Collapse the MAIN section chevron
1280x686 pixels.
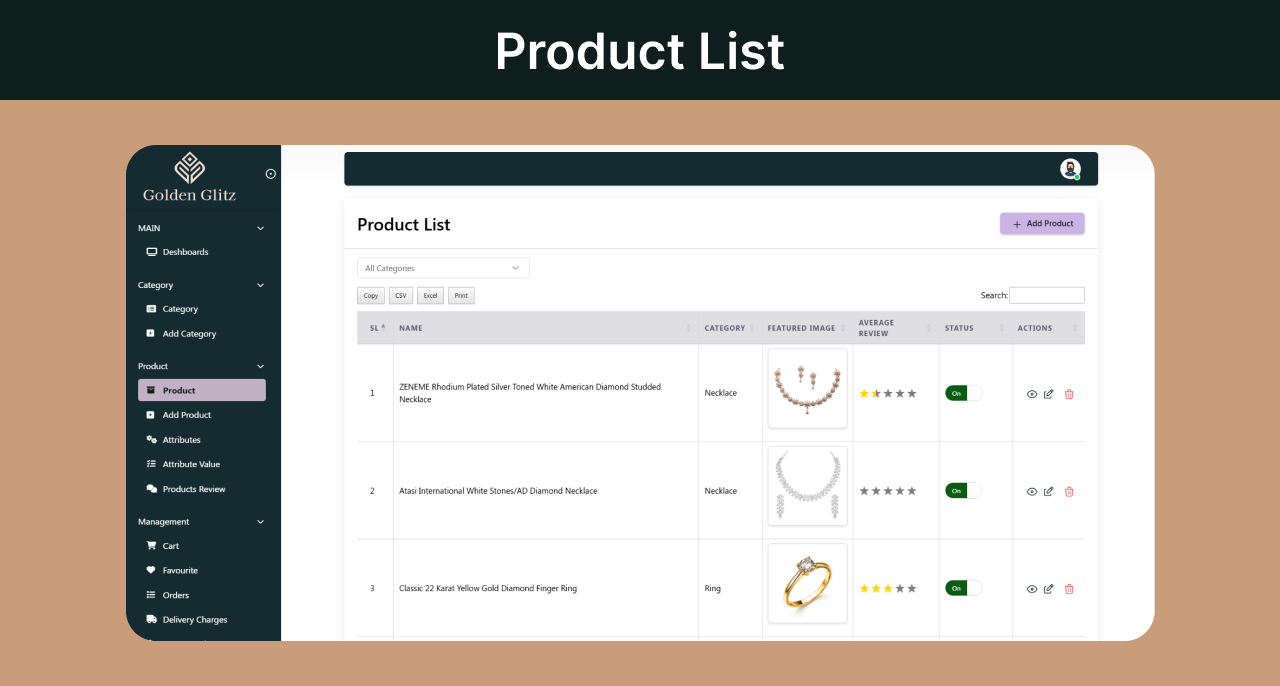[260, 228]
